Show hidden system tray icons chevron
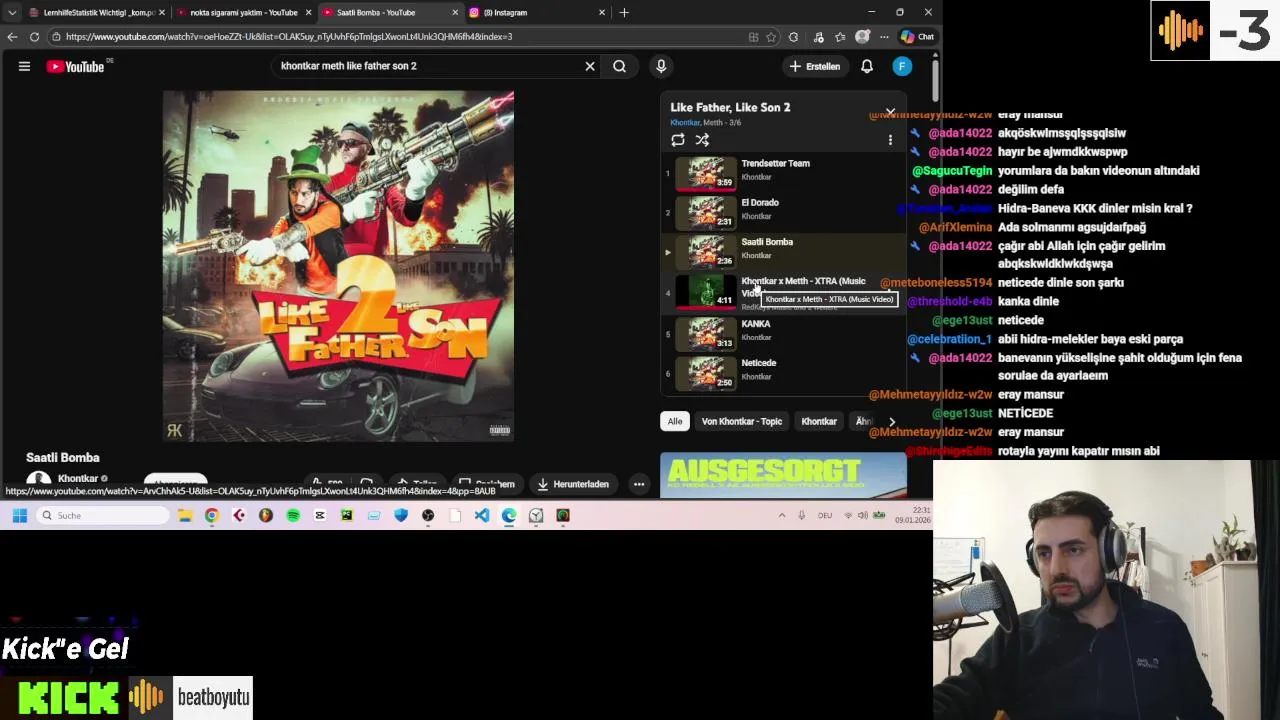The image size is (1280, 720). pyautogui.click(x=781, y=515)
